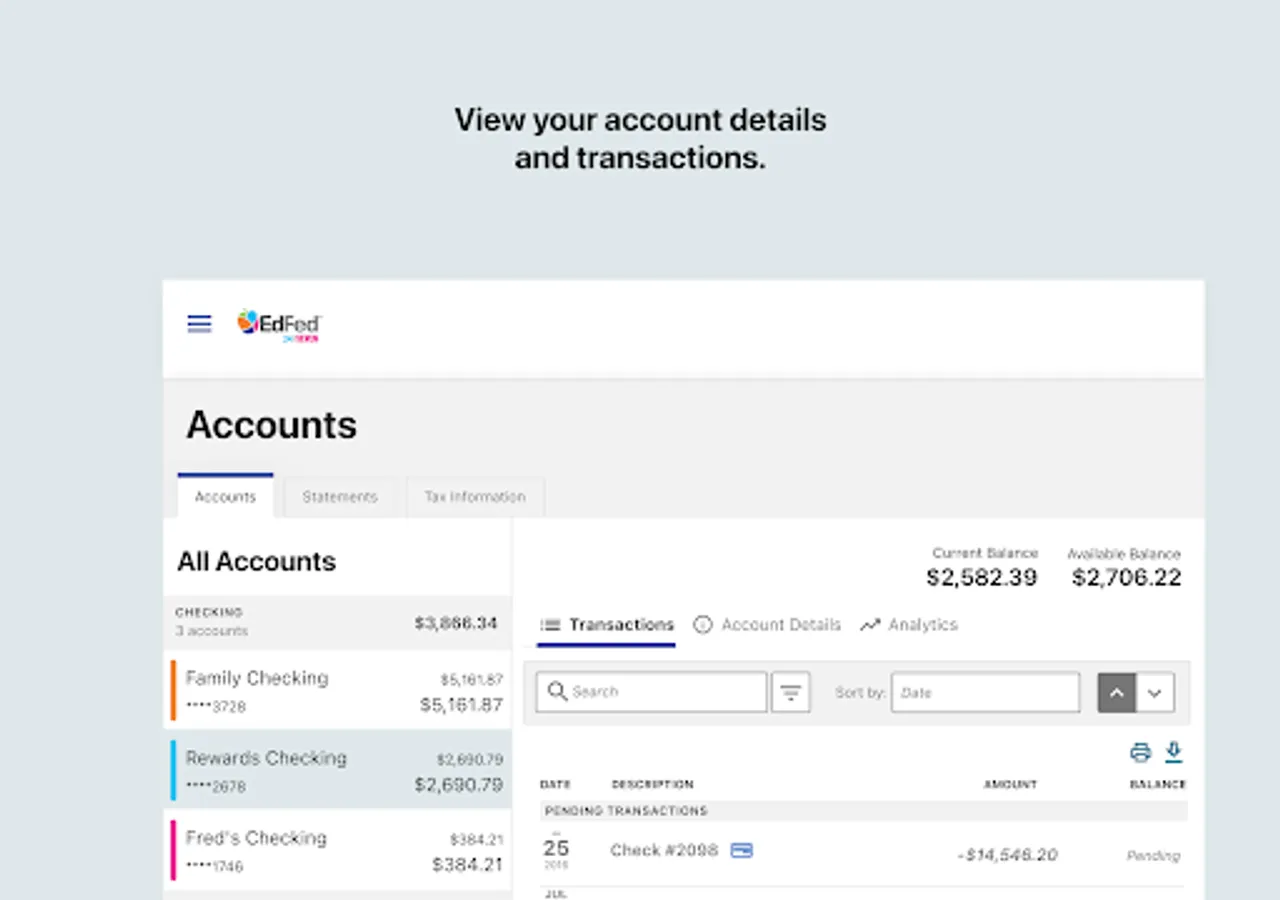Click the filter transactions icon

click(x=790, y=692)
